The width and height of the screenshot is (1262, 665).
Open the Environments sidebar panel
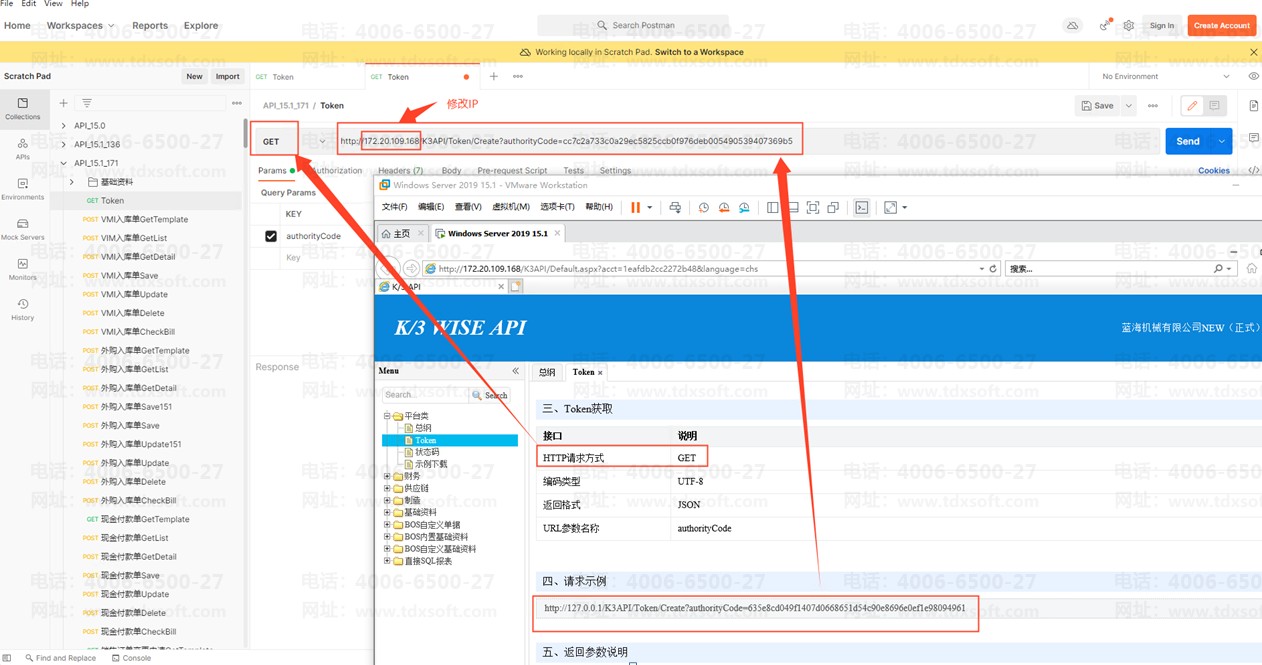point(22,189)
